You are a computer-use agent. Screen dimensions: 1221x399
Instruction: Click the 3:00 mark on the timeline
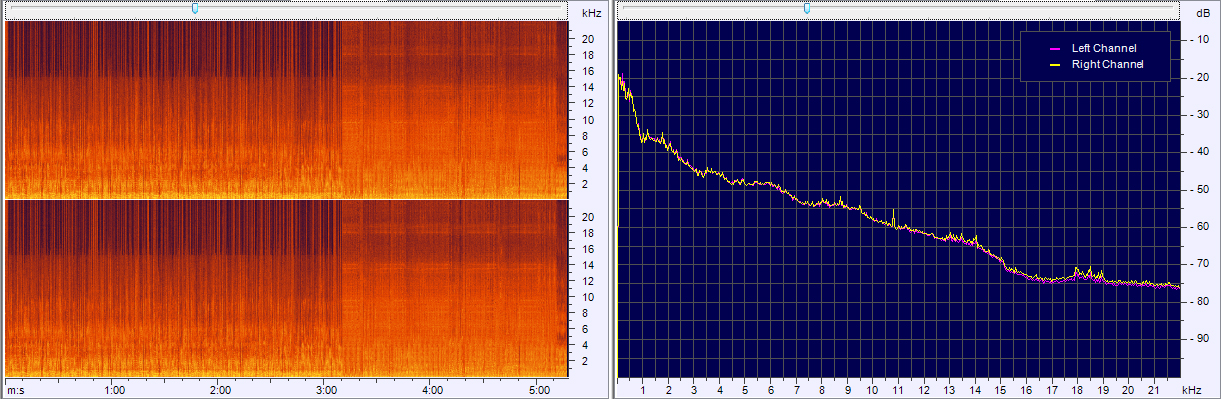pos(327,388)
